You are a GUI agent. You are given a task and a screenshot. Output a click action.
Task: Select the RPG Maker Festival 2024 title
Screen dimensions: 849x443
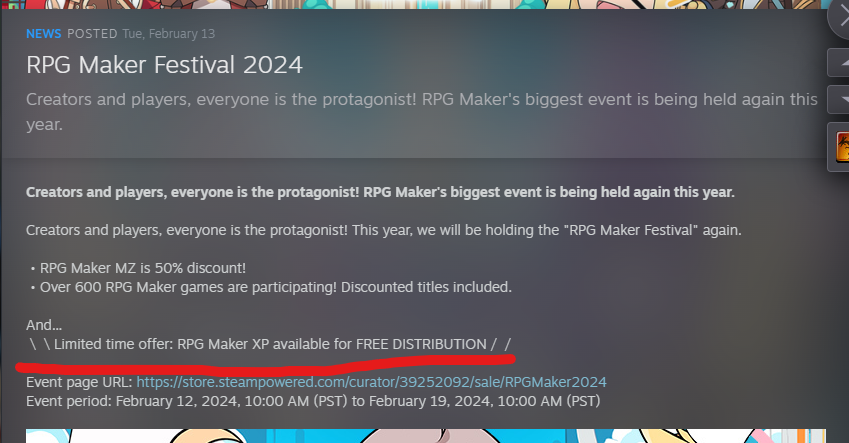coord(164,65)
